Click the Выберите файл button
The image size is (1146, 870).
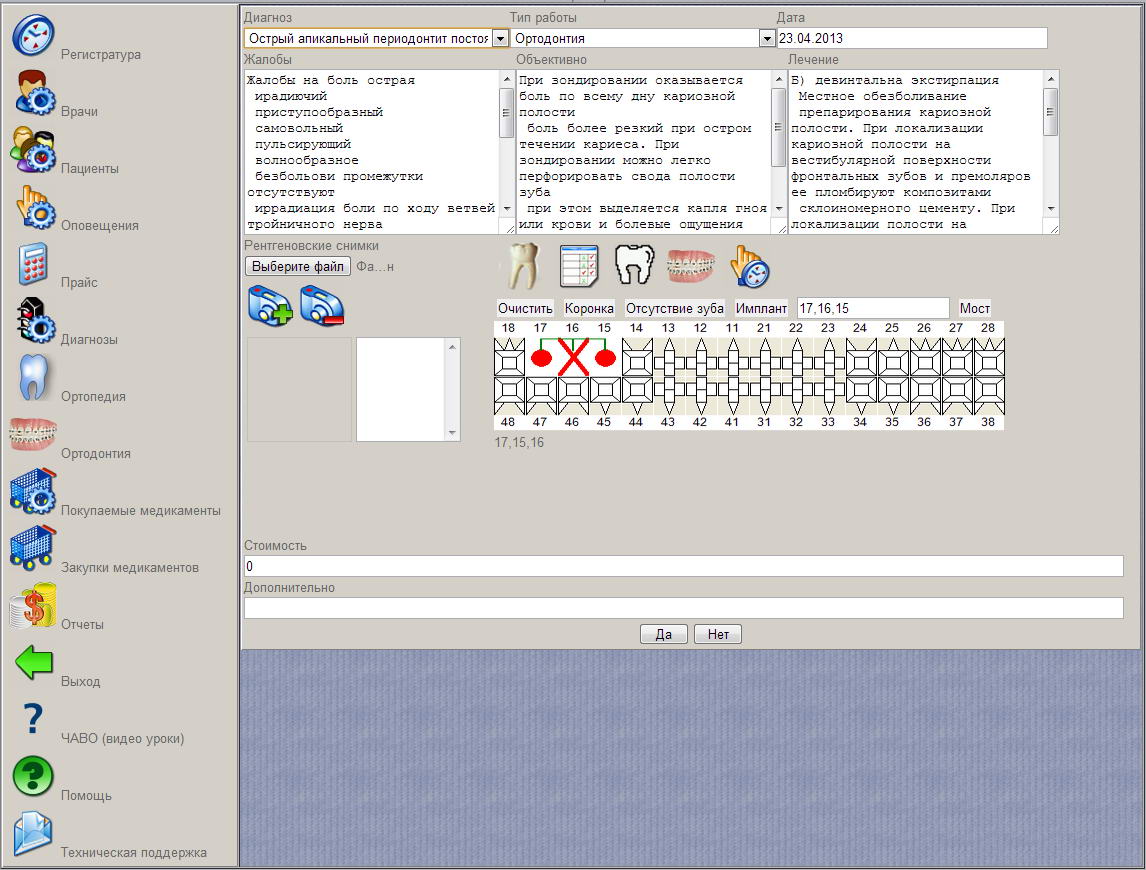pyautogui.click(x=297, y=266)
